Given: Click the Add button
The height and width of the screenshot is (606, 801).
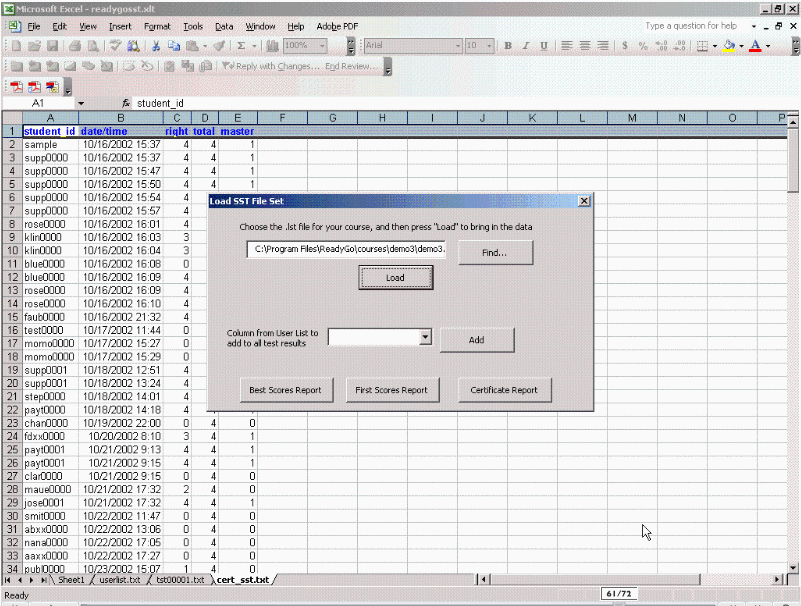Looking at the screenshot, I should (x=477, y=340).
